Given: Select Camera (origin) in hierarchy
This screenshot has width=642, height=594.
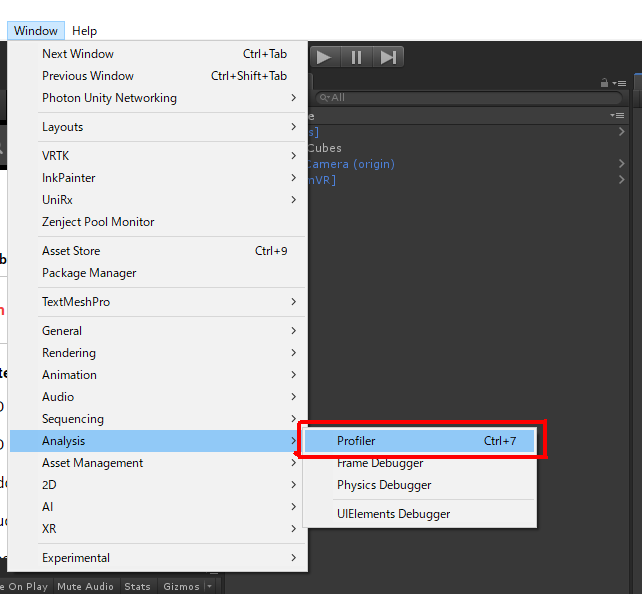Looking at the screenshot, I should 351,164.
